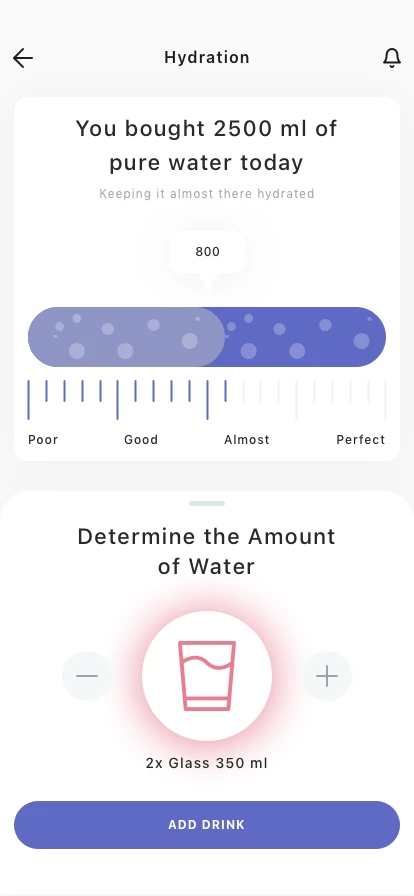Click the 2x Glass 350 ml label
This screenshot has height=896, width=414.
[x=207, y=763]
